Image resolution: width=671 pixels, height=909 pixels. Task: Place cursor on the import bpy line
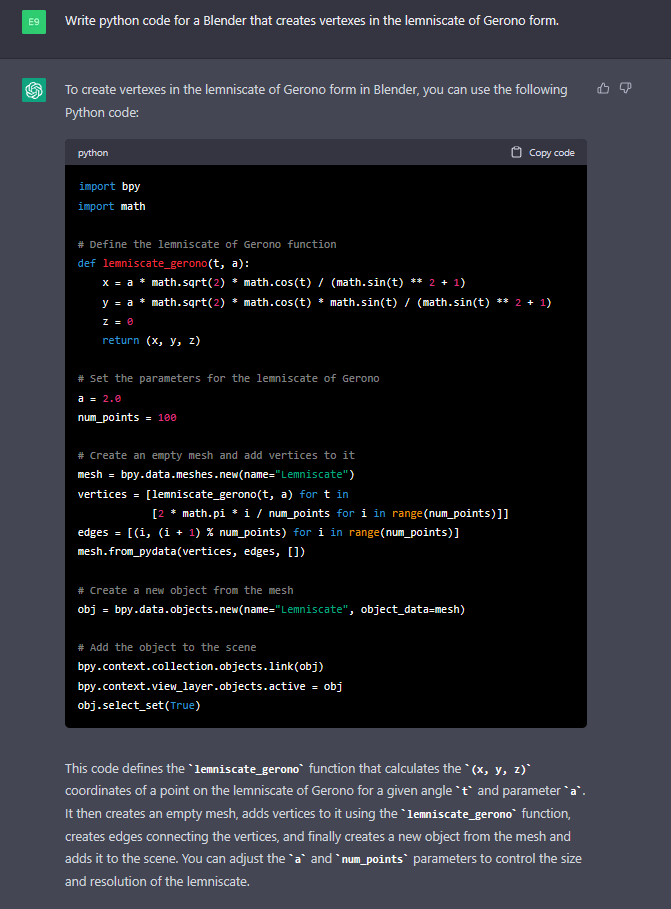pos(109,187)
